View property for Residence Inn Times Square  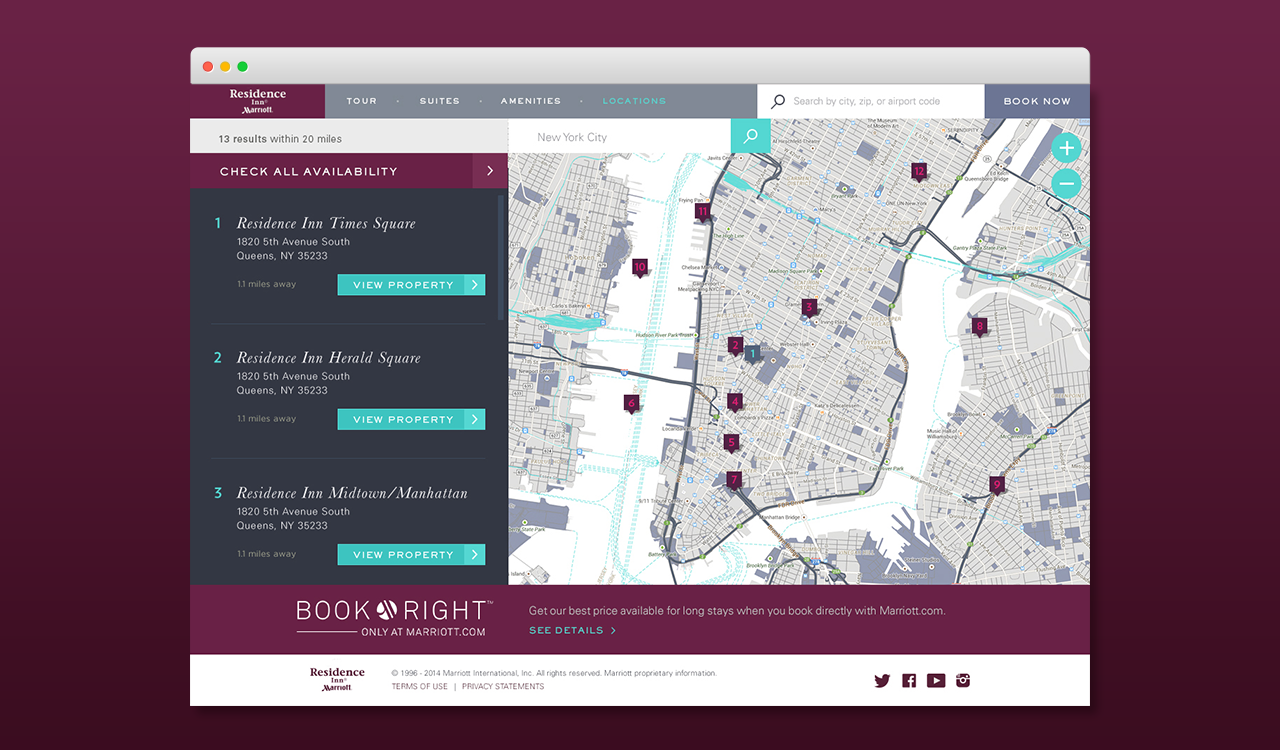(x=411, y=285)
